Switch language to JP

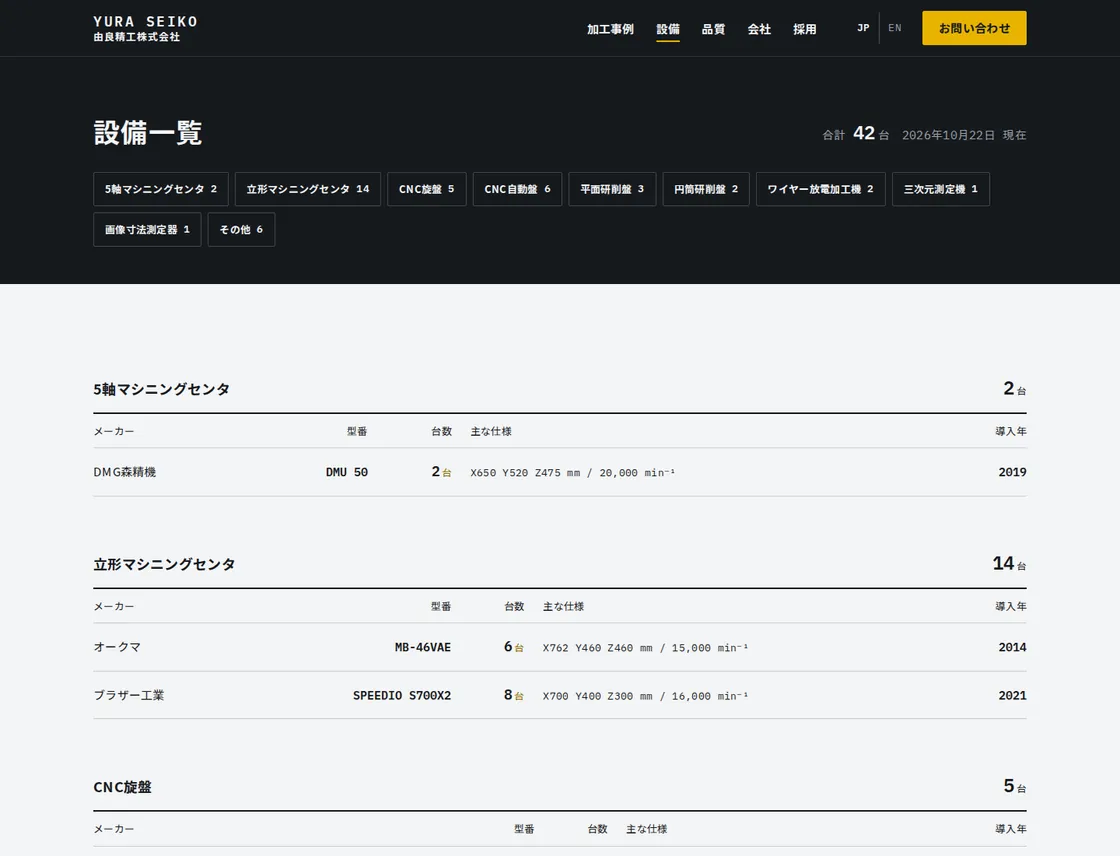(x=863, y=28)
